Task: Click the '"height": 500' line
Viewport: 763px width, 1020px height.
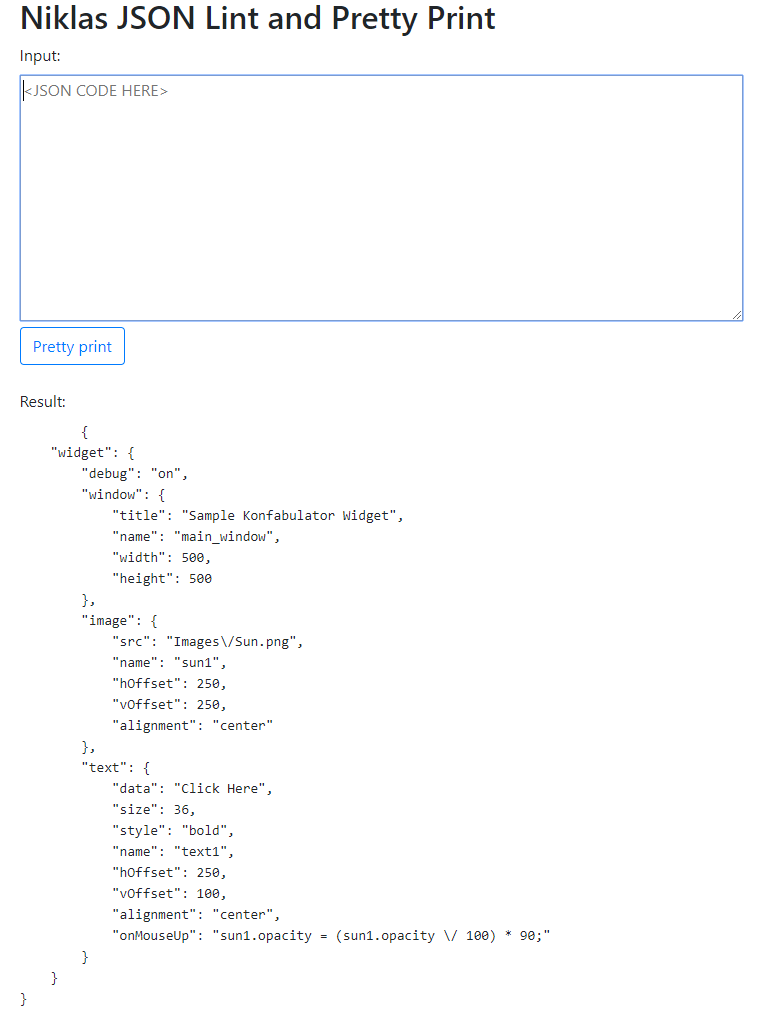Action: tap(162, 578)
